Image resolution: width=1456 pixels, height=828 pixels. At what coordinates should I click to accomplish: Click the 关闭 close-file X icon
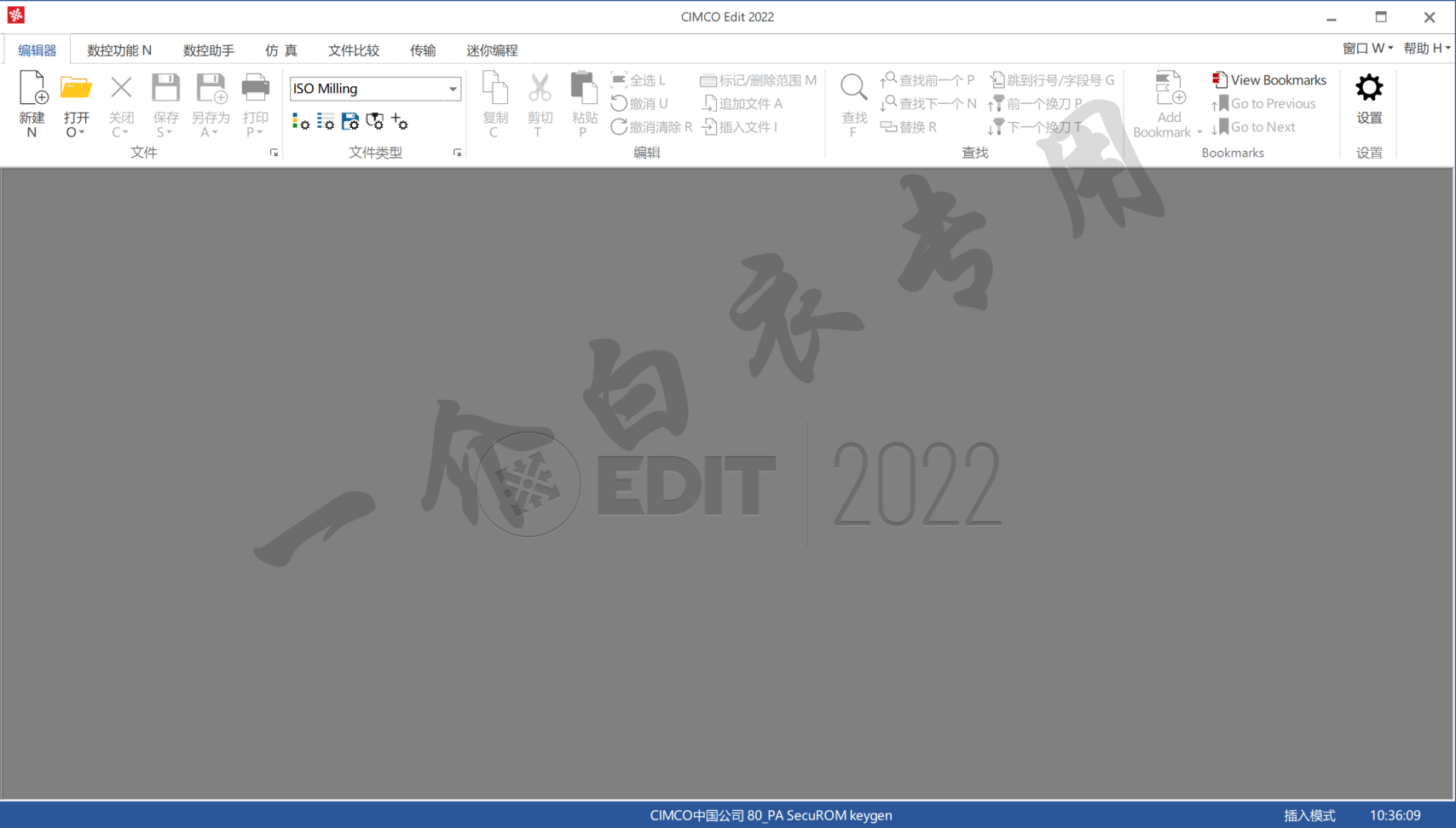[x=121, y=87]
